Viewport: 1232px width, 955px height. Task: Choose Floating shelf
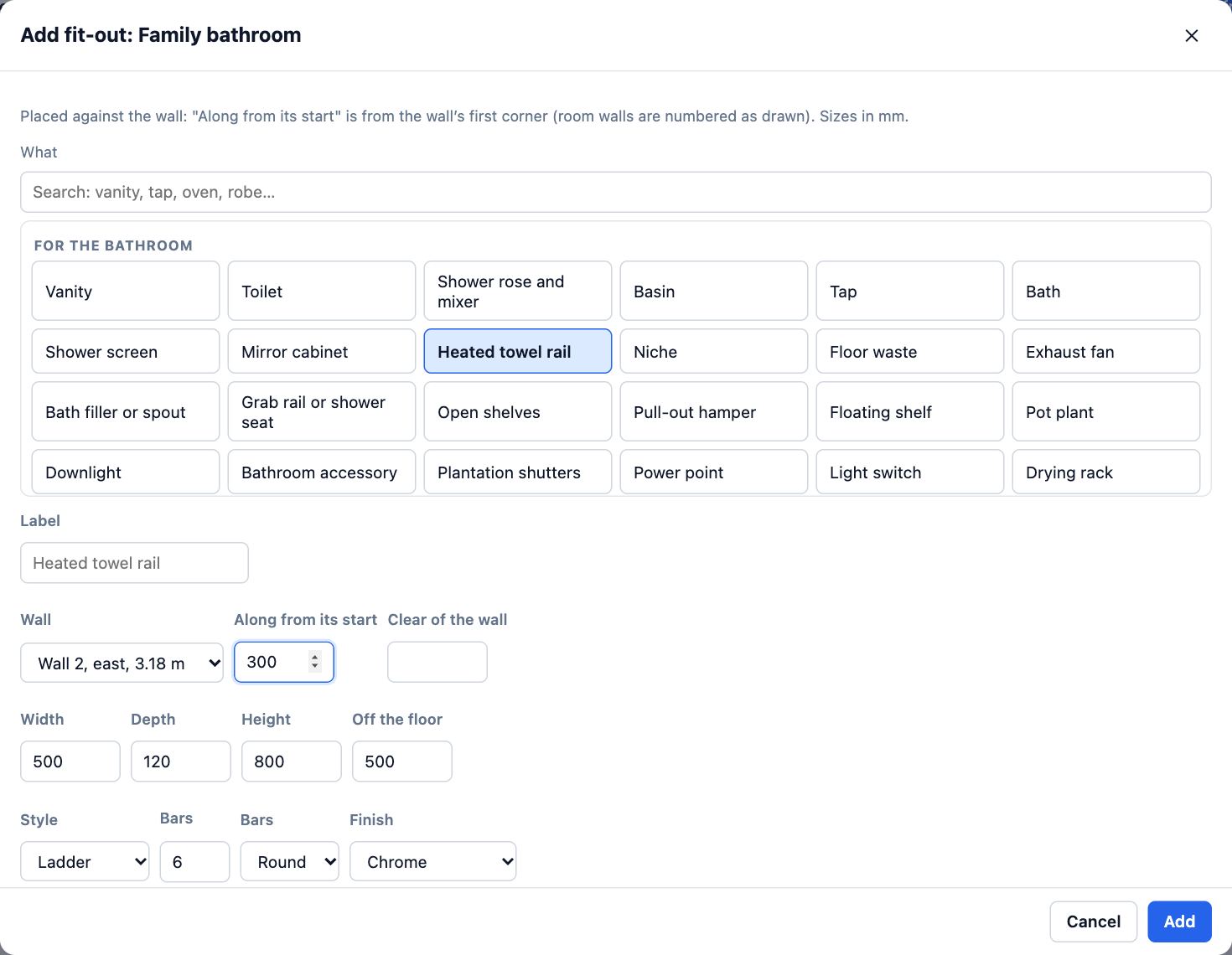click(910, 411)
